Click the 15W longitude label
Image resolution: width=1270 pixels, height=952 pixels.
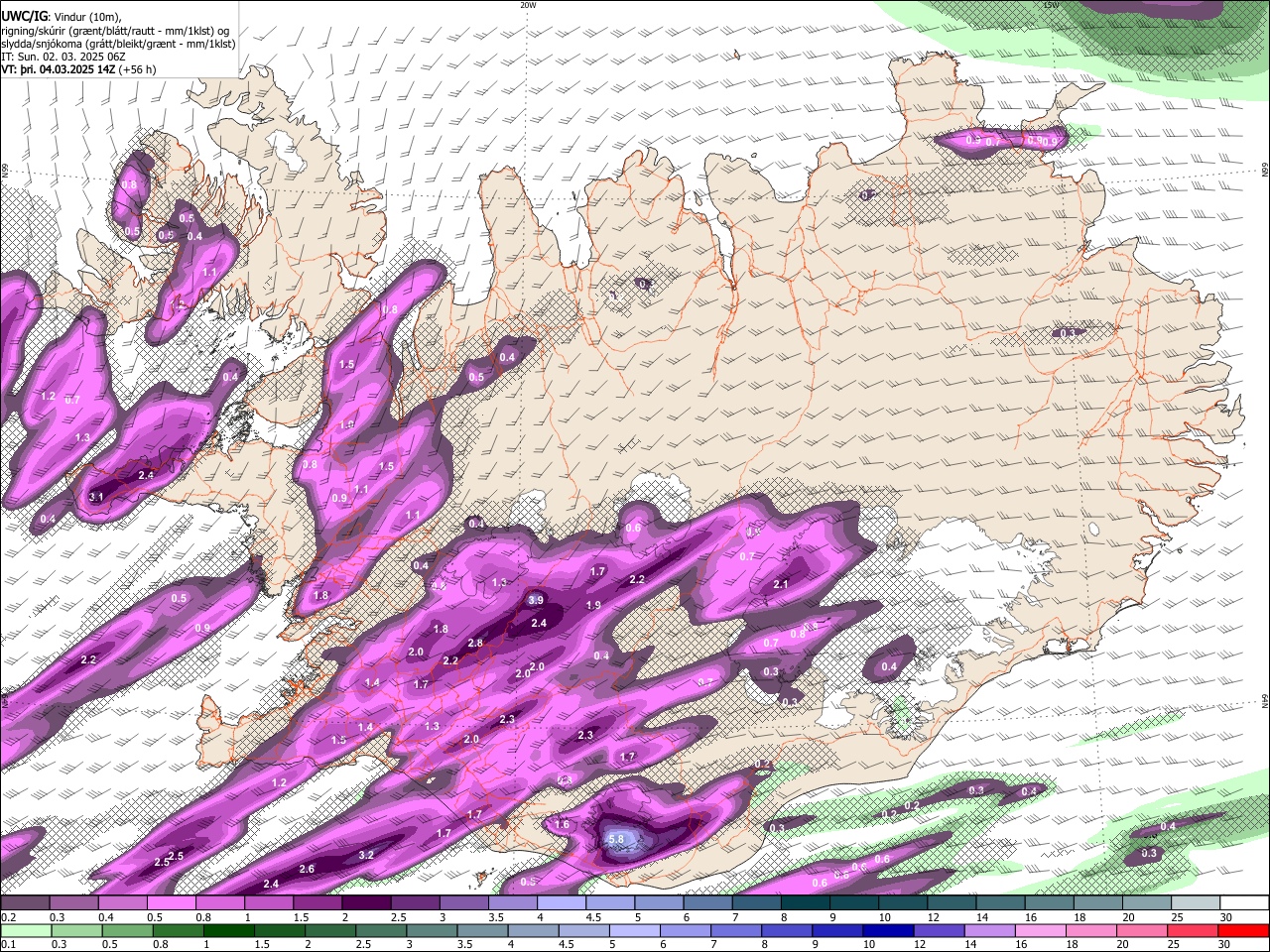tap(1051, 5)
